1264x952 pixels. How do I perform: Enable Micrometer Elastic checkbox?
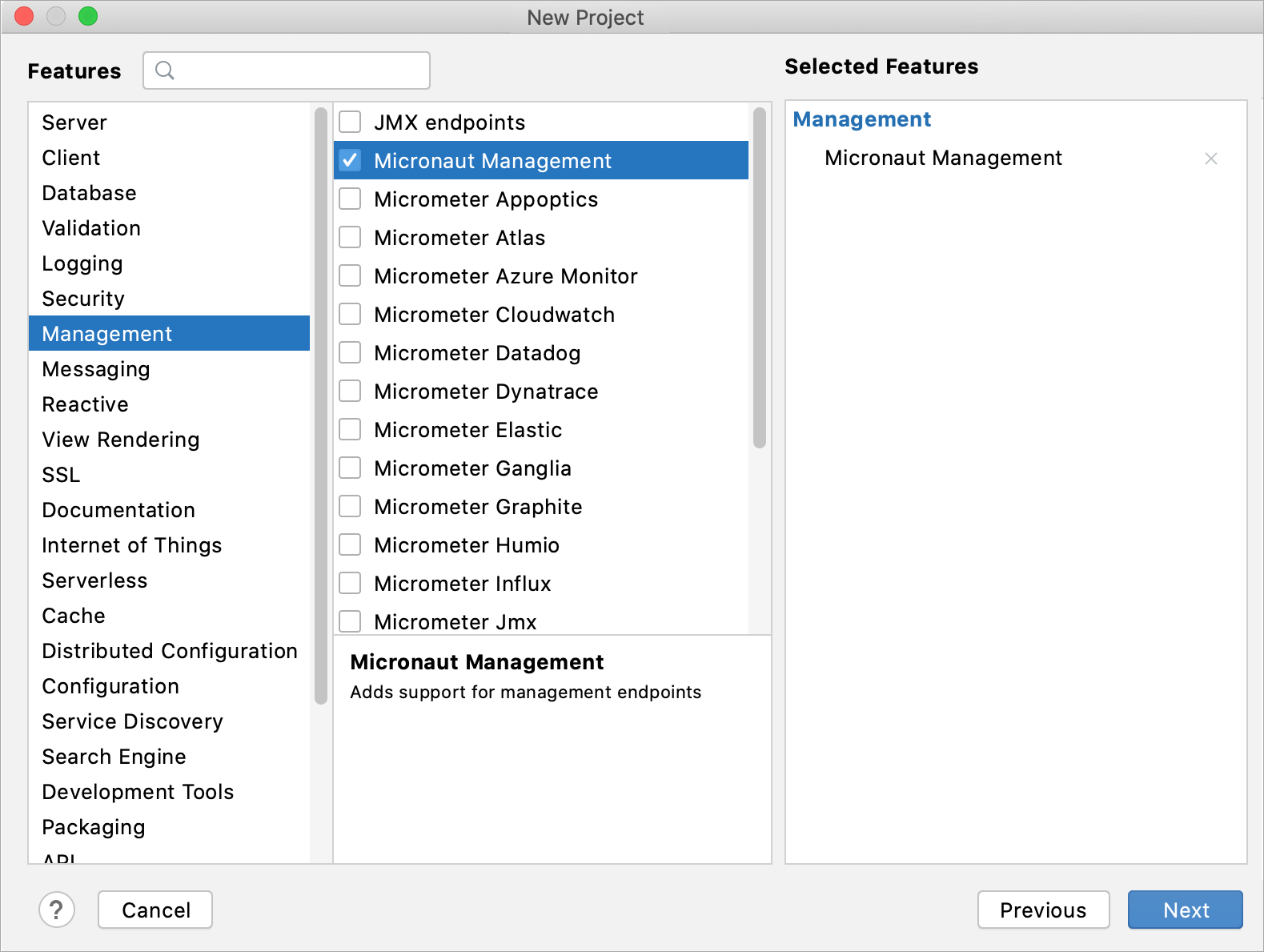(350, 429)
